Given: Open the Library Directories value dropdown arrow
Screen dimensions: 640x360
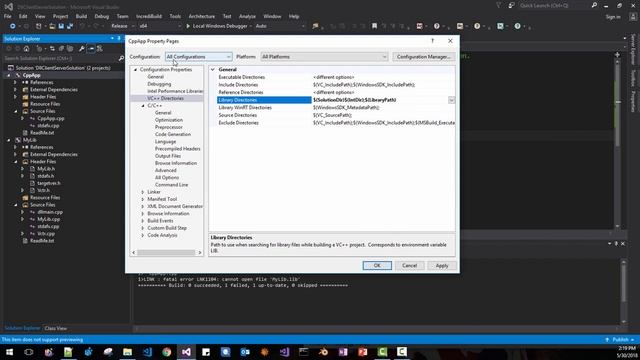Looking at the screenshot, I should 451,100.
